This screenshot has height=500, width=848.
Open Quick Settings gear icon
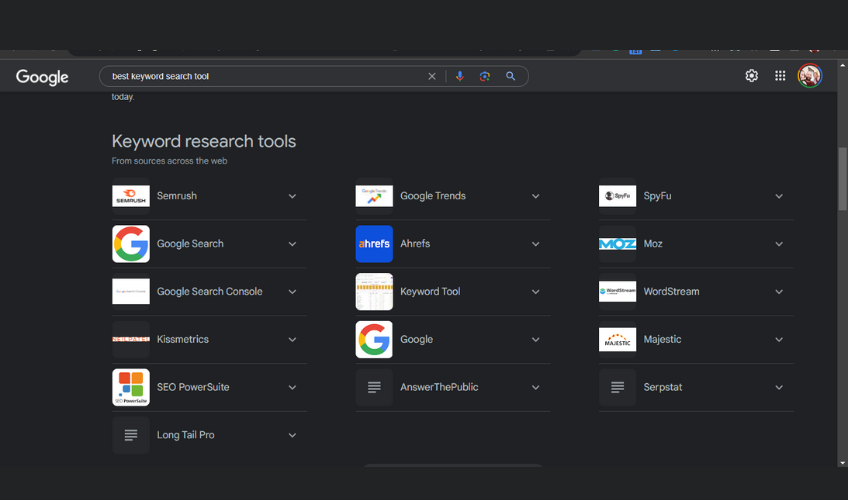[x=751, y=76]
